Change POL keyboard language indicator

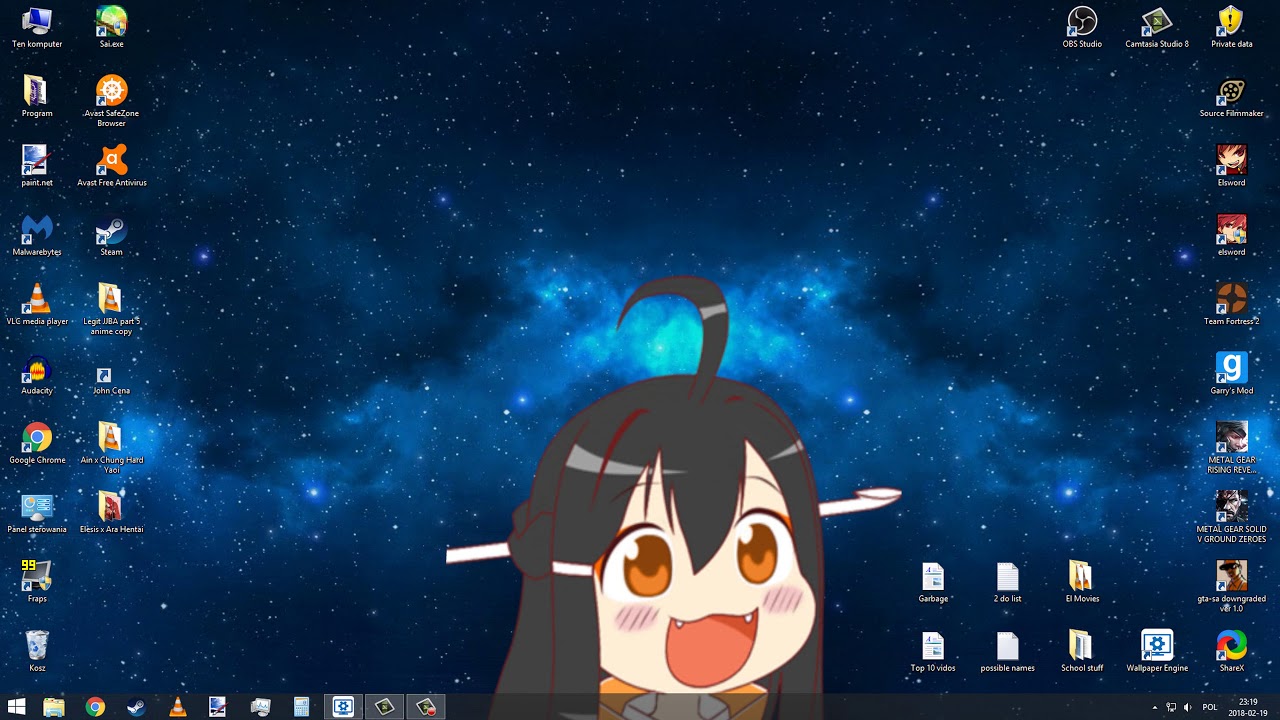click(x=1210, y=707)
